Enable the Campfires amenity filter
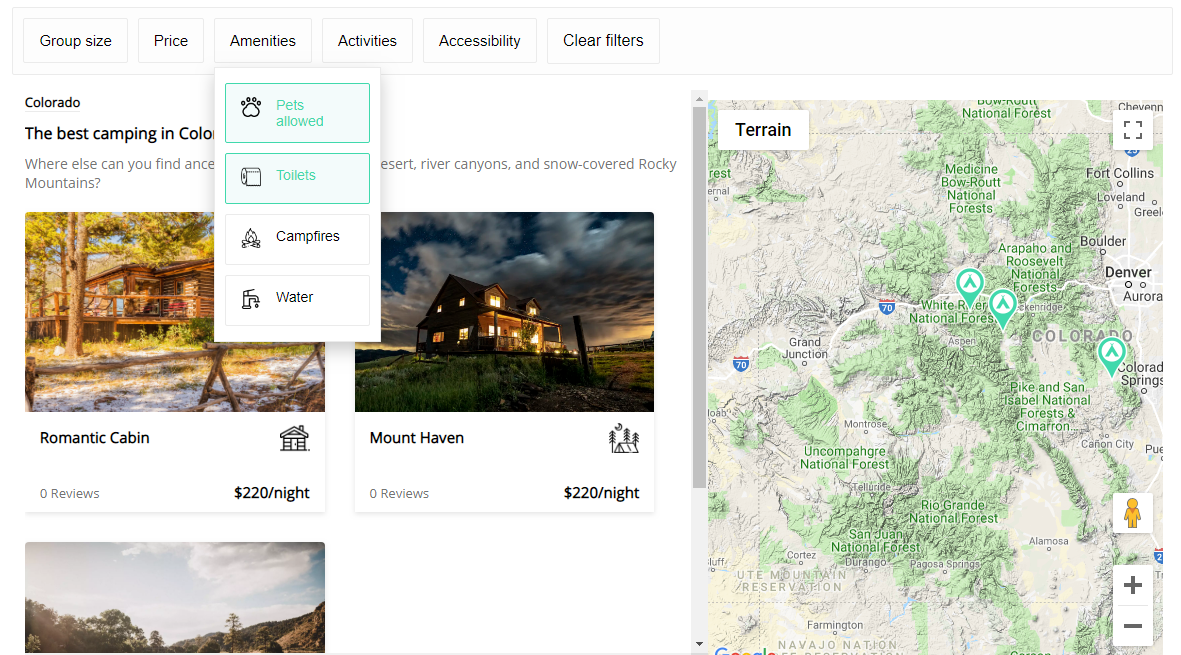Viewport: 1181px width, 655px height. tap(298, 239)
